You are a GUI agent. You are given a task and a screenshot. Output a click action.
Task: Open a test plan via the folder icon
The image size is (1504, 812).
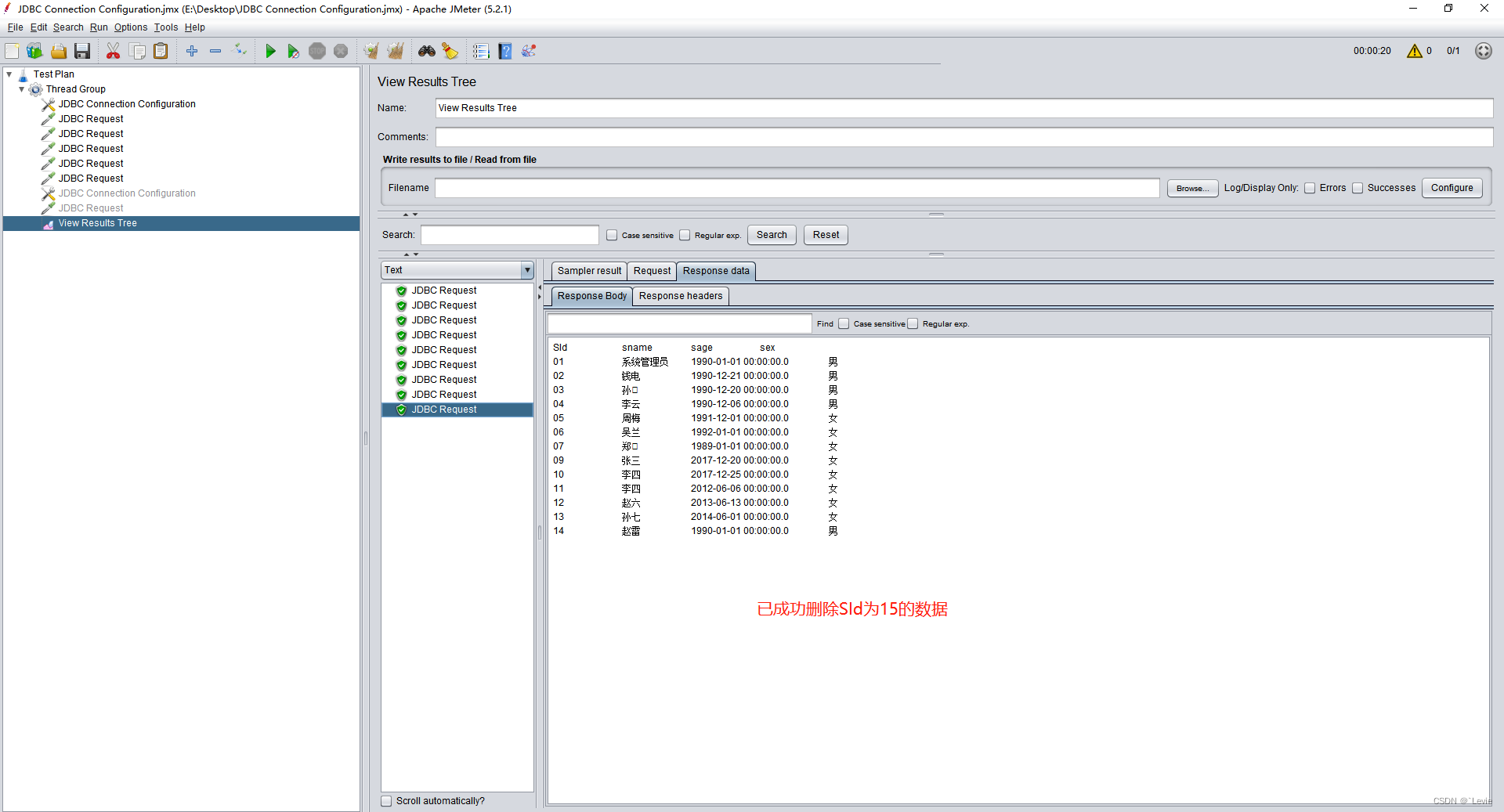pyautogui.click(x=59, y=51)
